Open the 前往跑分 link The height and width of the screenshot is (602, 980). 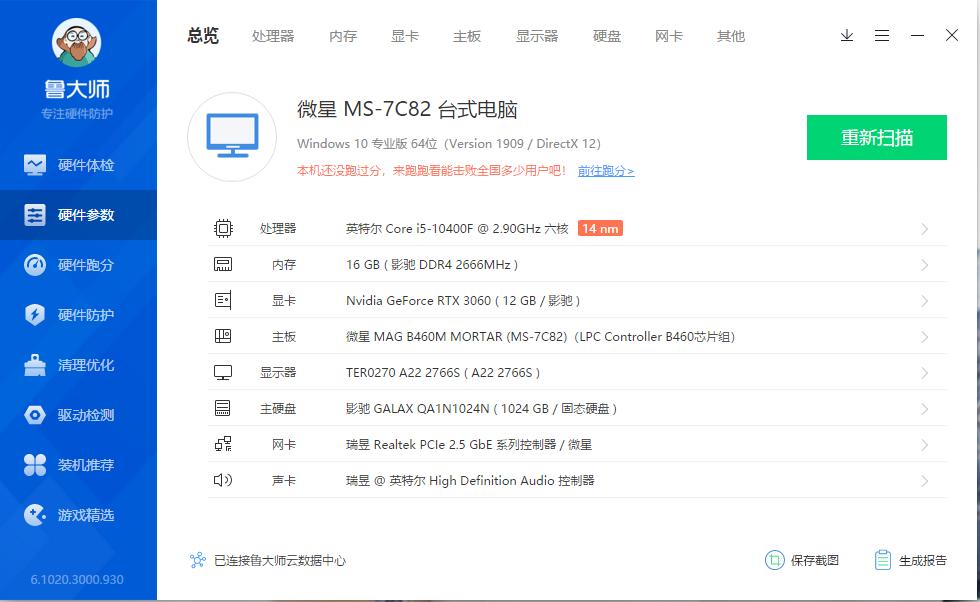coord(605,172)
